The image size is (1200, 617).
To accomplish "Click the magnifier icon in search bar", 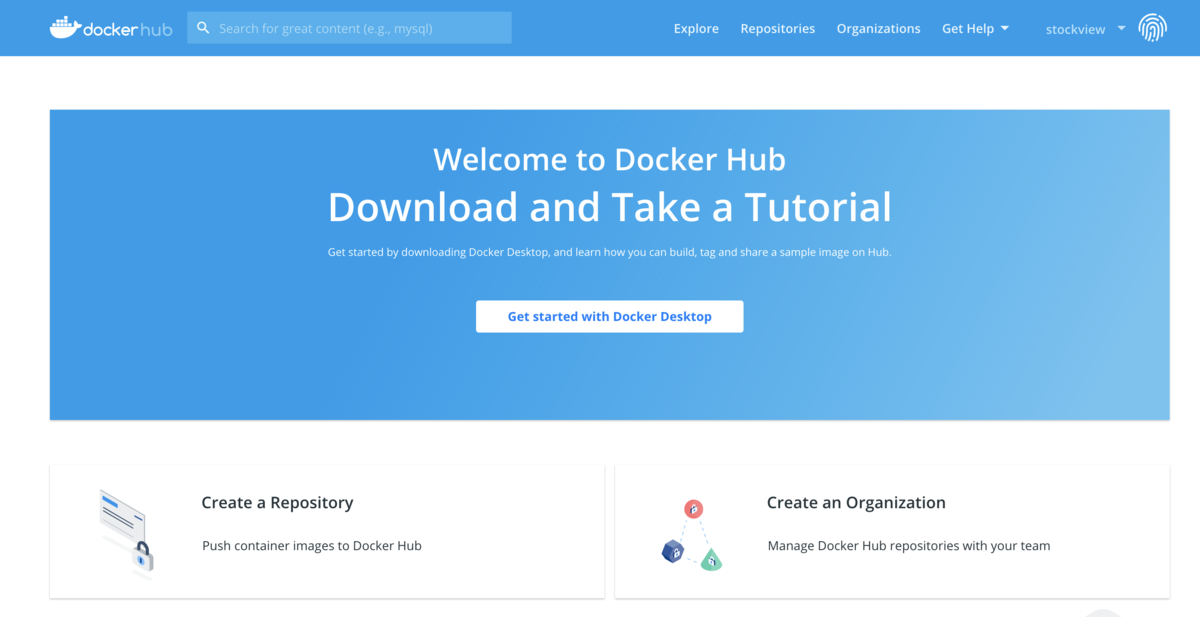I will tap(203, 28).
